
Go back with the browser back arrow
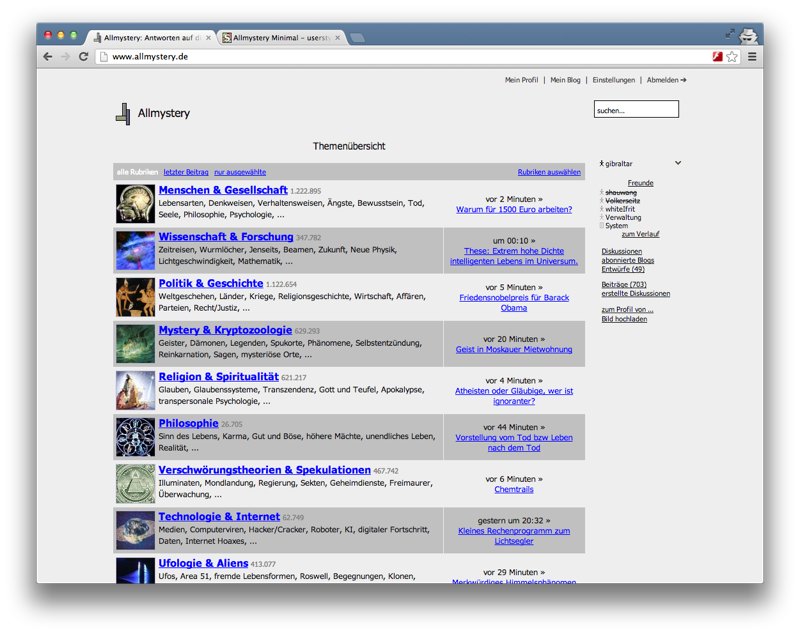coord(48,57)
